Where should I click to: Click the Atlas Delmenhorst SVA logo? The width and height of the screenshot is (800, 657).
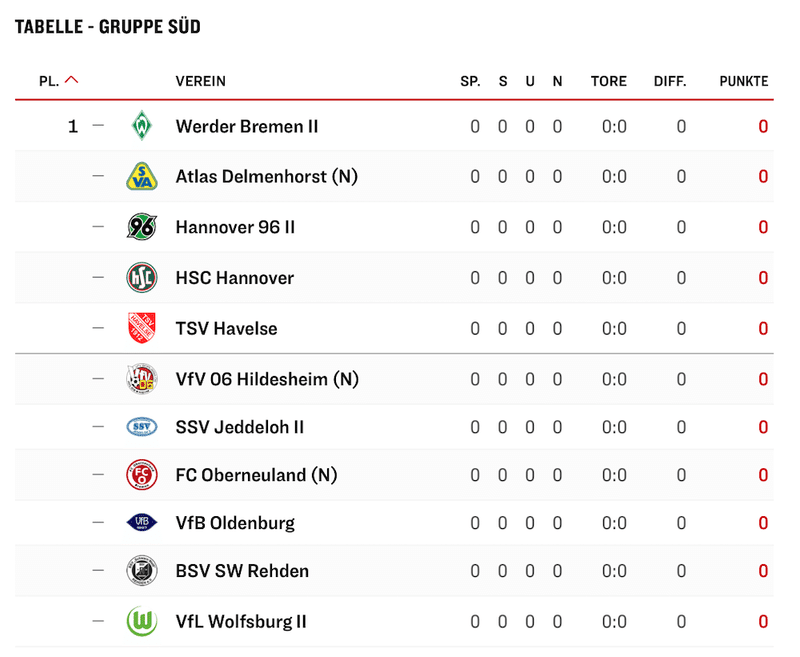pos(142,176)
